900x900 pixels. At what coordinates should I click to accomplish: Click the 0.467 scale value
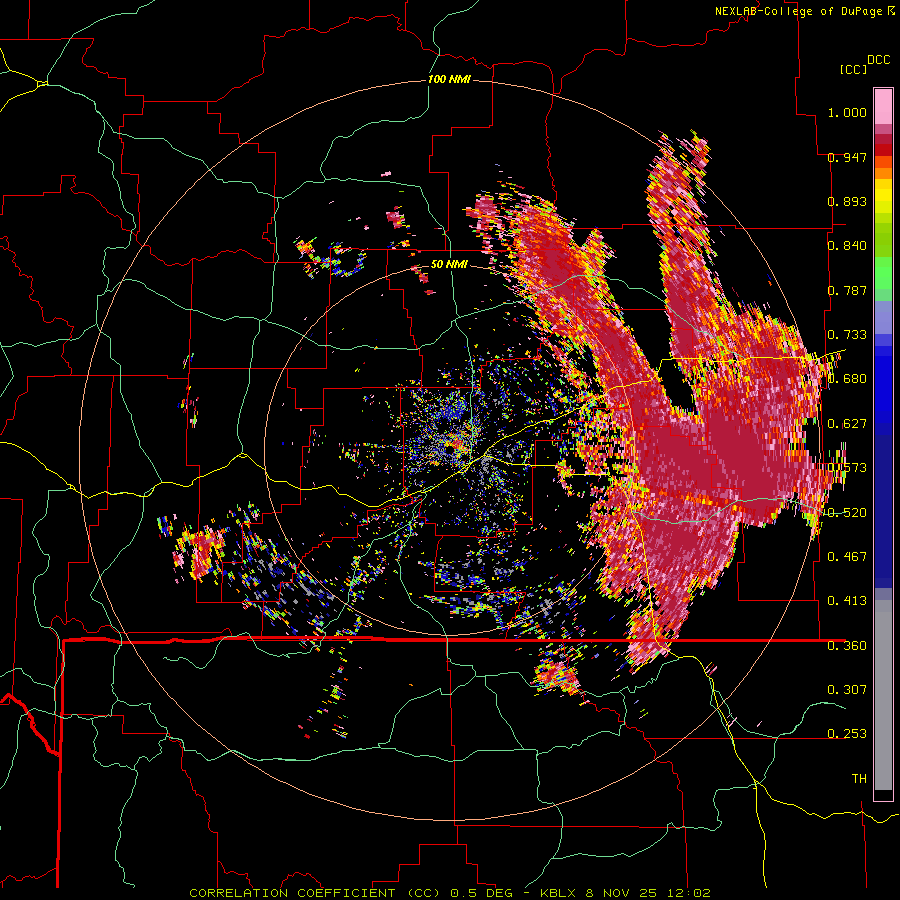click(x=847, y=556)
